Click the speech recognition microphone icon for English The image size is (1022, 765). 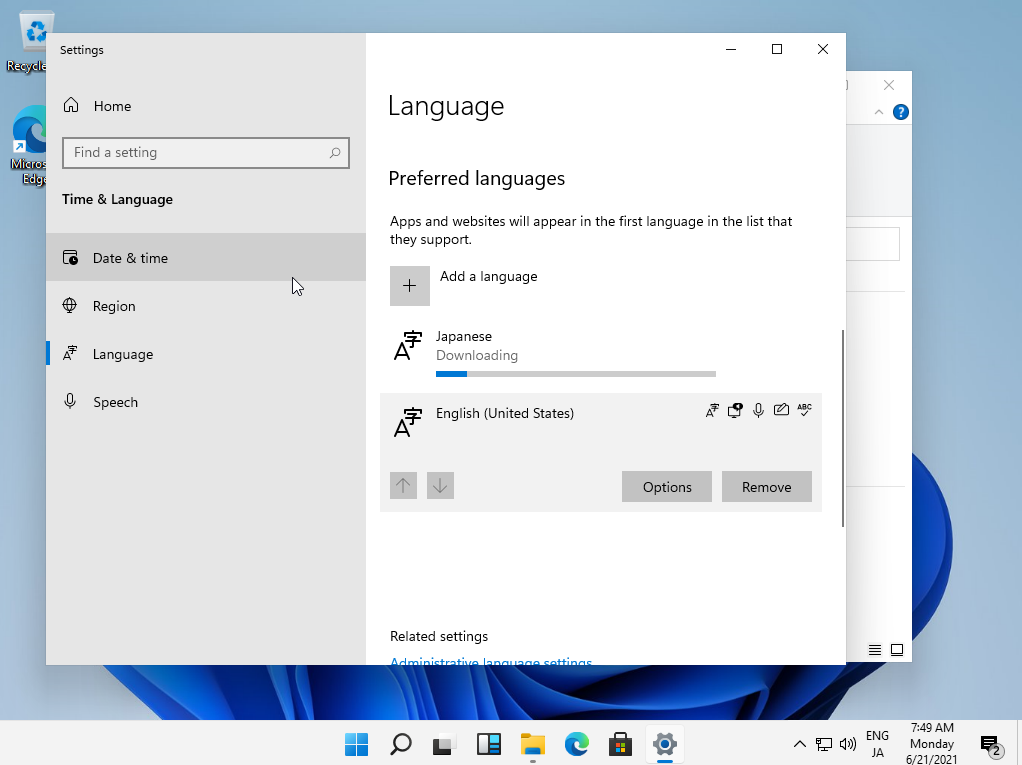pyautogui.click(x=759, y=410)
